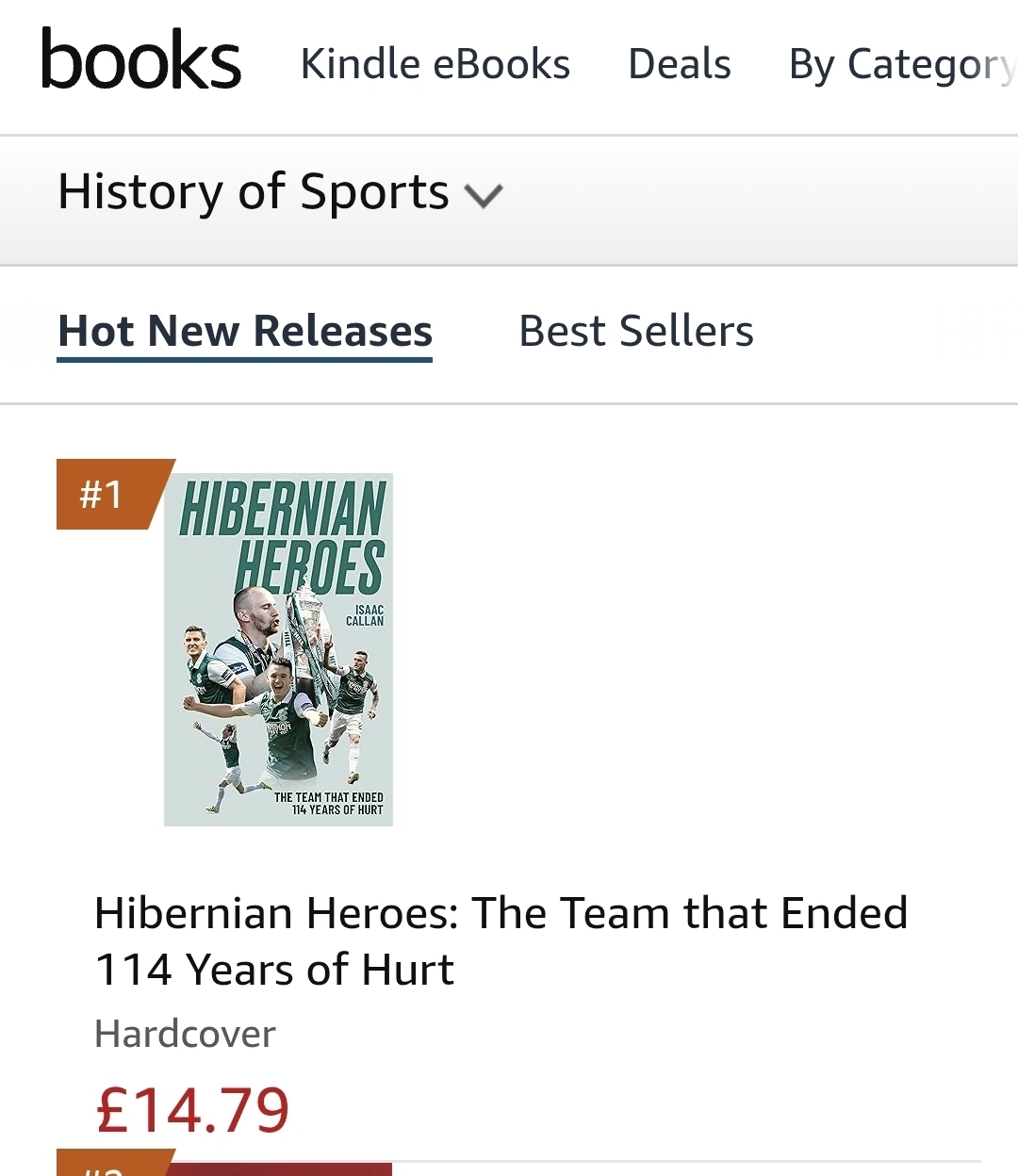The height and width of the screenshot is (1176, 1018).
Task: Click the £14.79 price
Action: [x=193, y=1110]
